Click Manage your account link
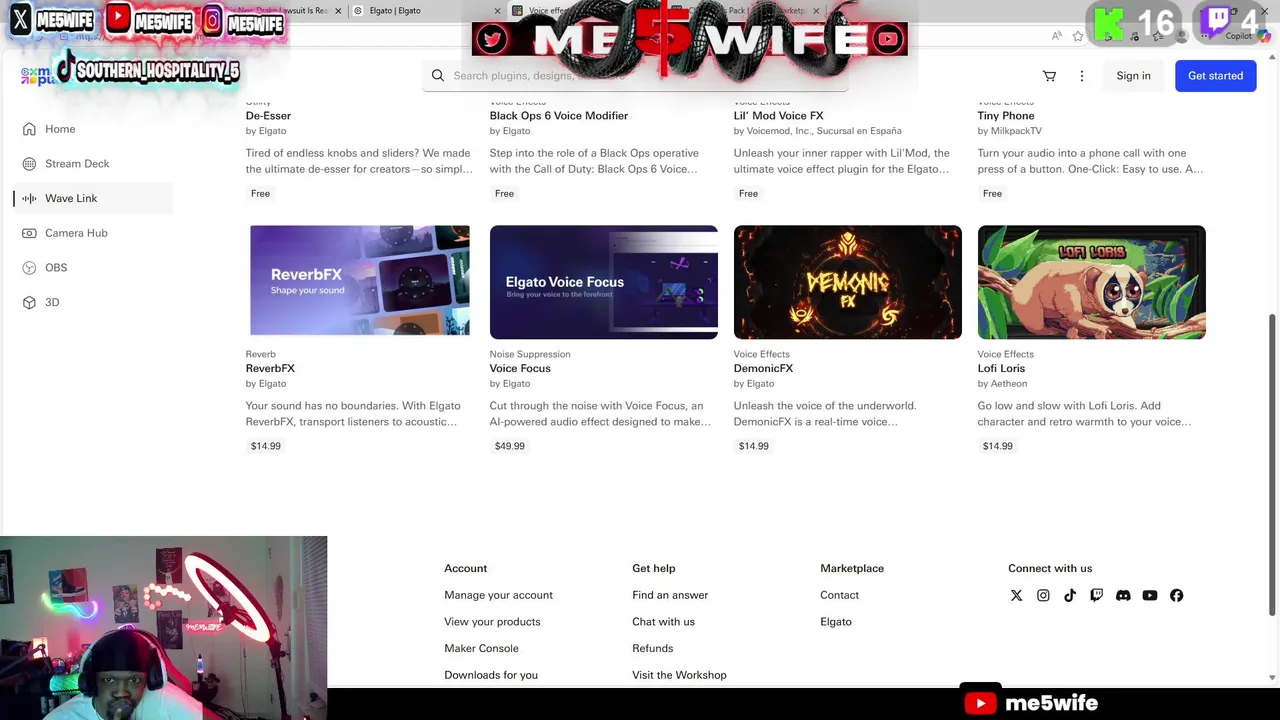 point(498,595)
